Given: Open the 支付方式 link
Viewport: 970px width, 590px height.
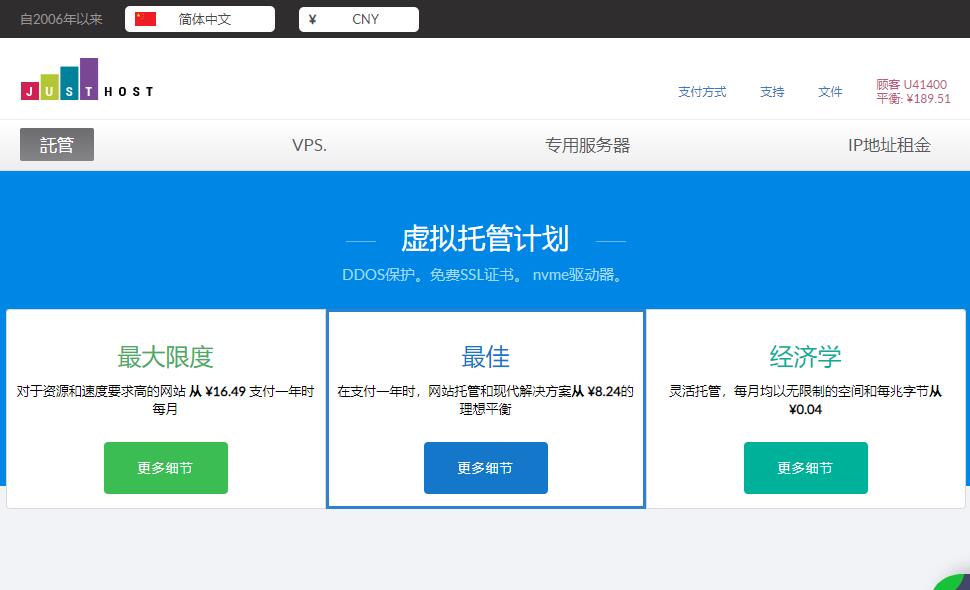Looking at the screenshot, I should (702, 92).
